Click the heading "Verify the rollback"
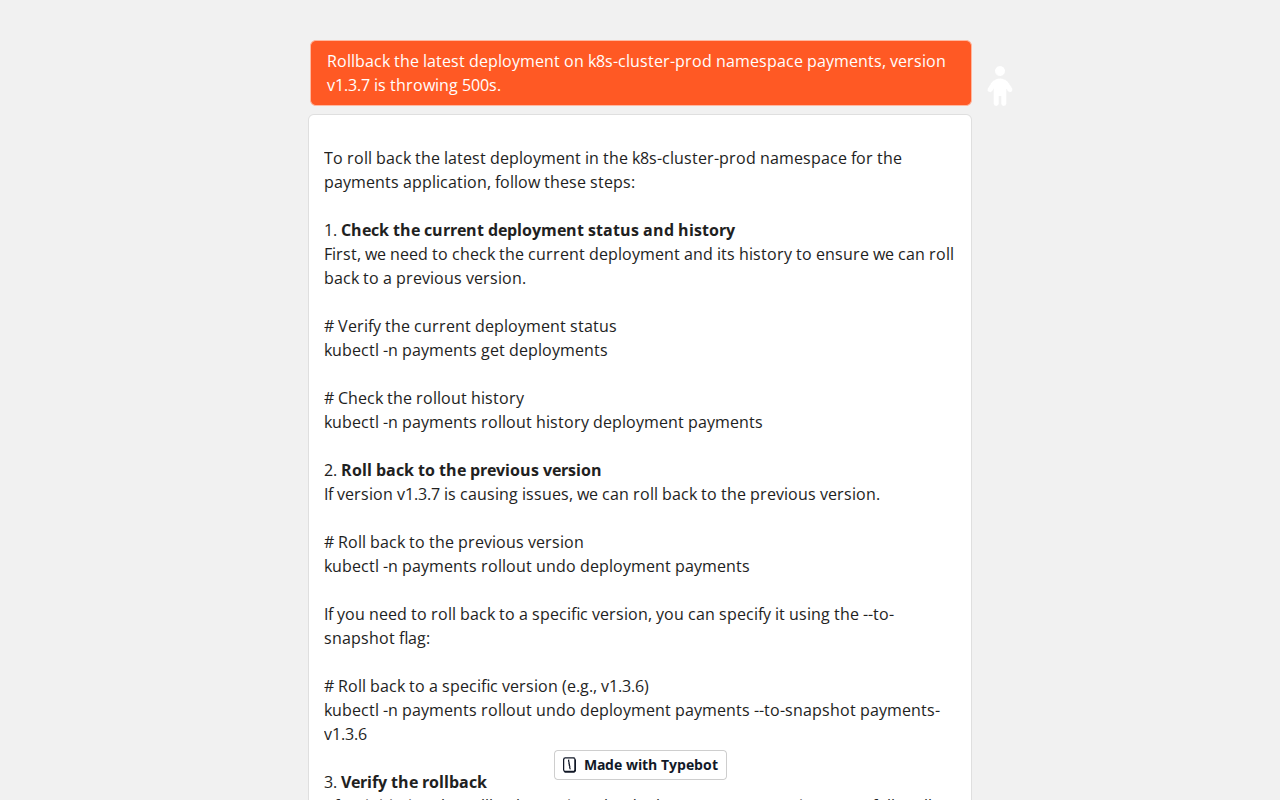This screenshot has width=1280, height=800. click(413, 781)
